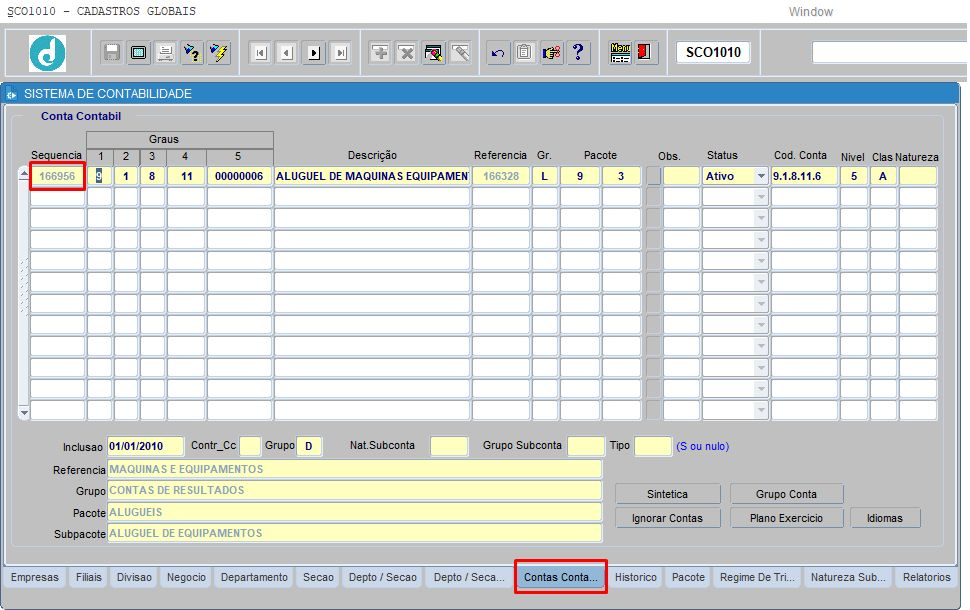Click the icon beside SISTEMA DE CONTABILIDADE

[12, 94]
